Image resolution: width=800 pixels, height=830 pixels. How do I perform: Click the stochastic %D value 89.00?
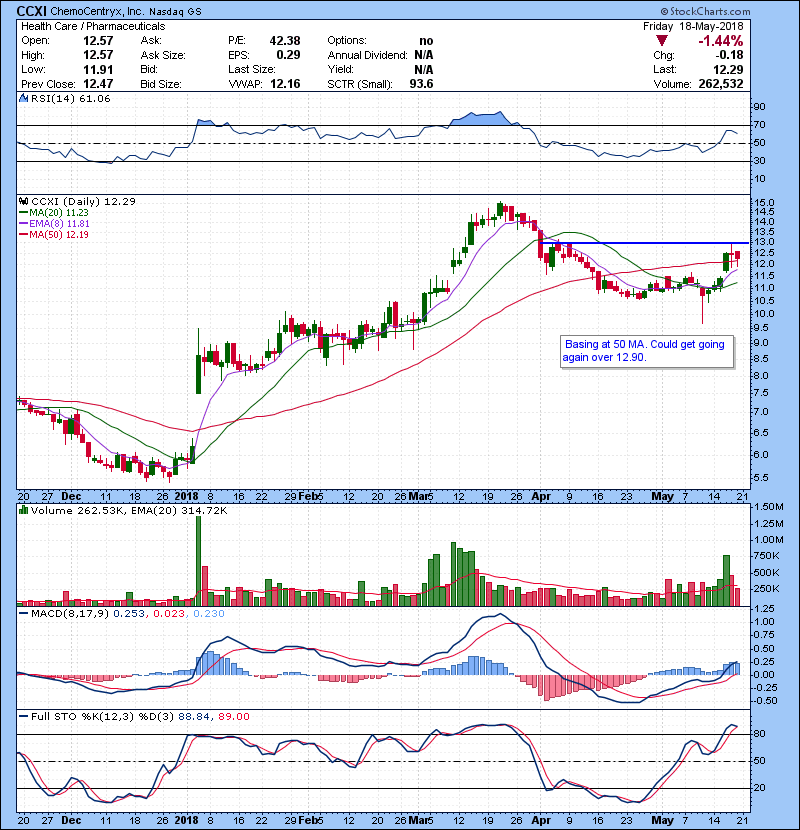click(x=233, y=717)
